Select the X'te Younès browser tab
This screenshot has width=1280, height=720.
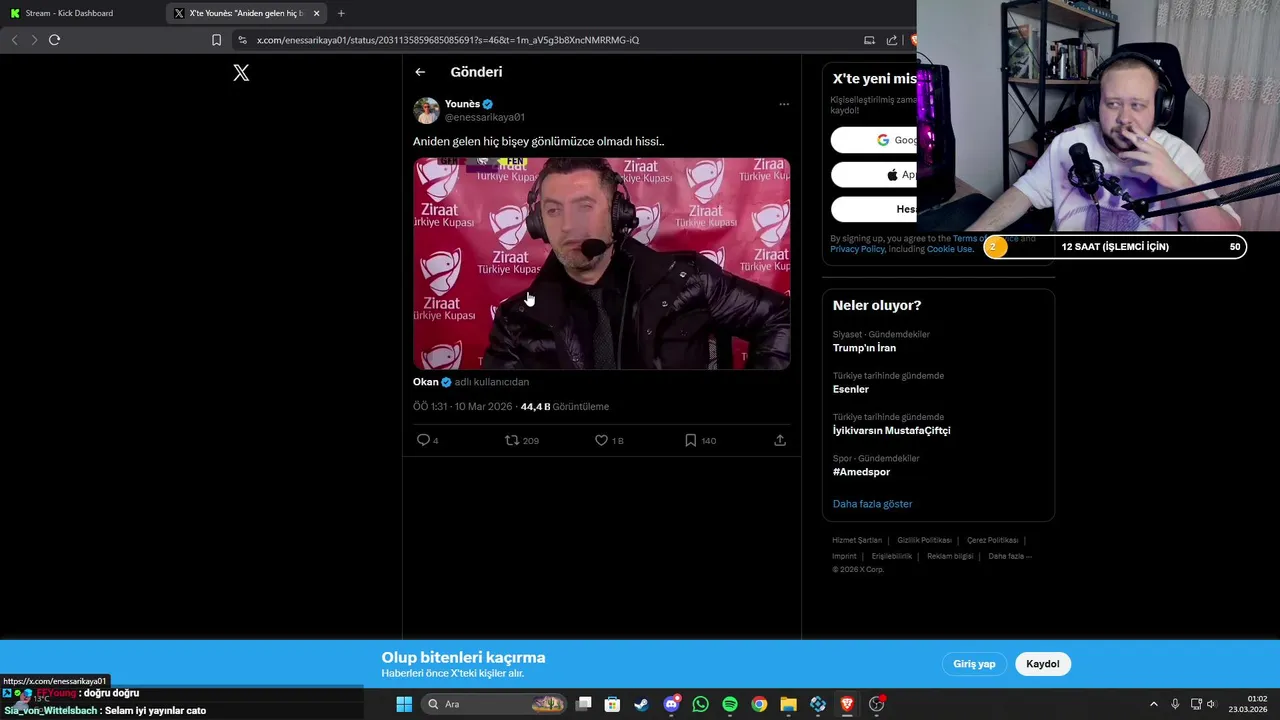tap(246, 13)
